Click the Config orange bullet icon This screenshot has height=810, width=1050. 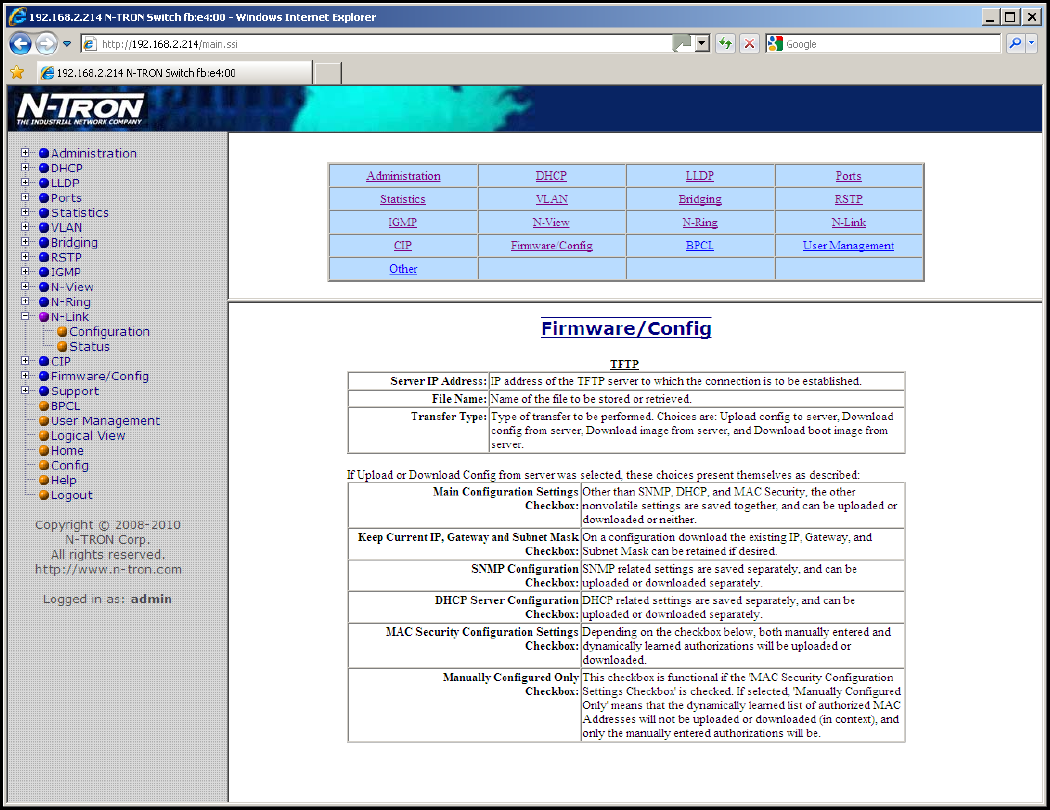[x=44, y=465]
